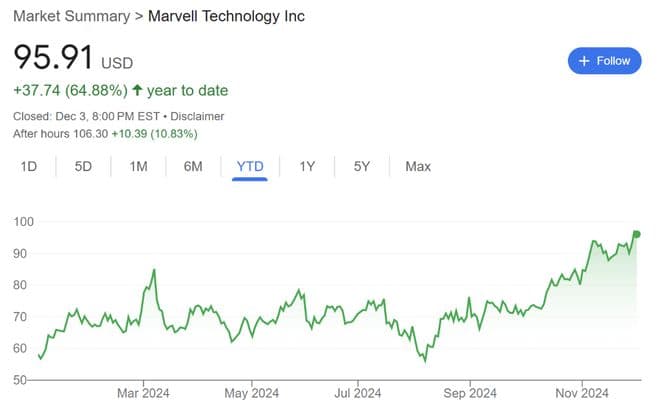Select the 5D time range tab
The width and height of the screenshot is (660, 412).
tap(84, 166)
